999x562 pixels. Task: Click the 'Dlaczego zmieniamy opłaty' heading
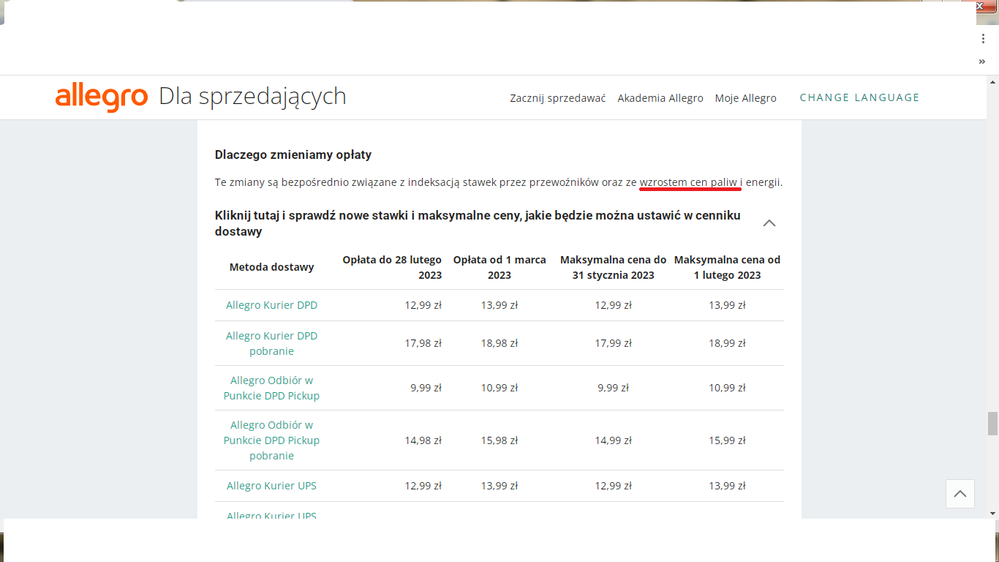[293, 155]
